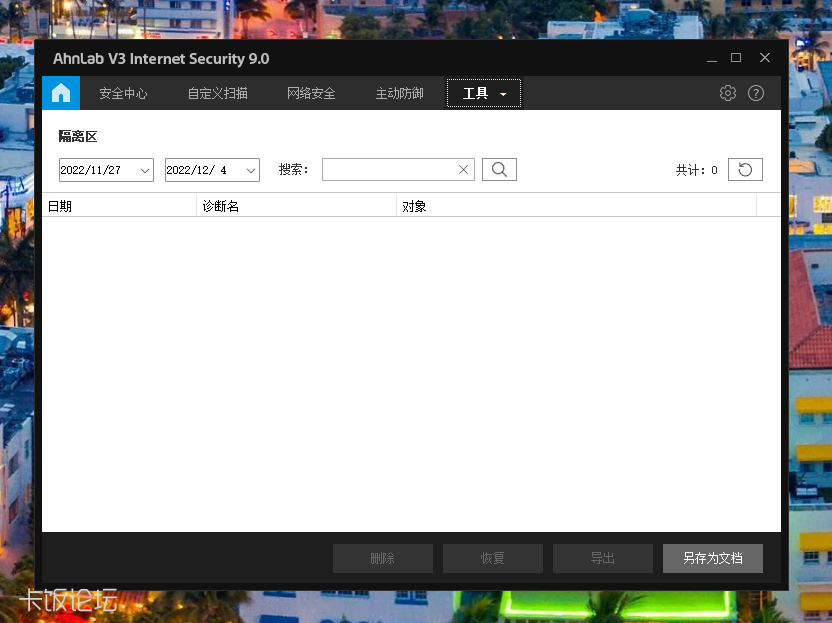832x623 pixels.
Task: Click the Home icon in the navigation bar
Action: pyautogui.click(x=61, y=92)
